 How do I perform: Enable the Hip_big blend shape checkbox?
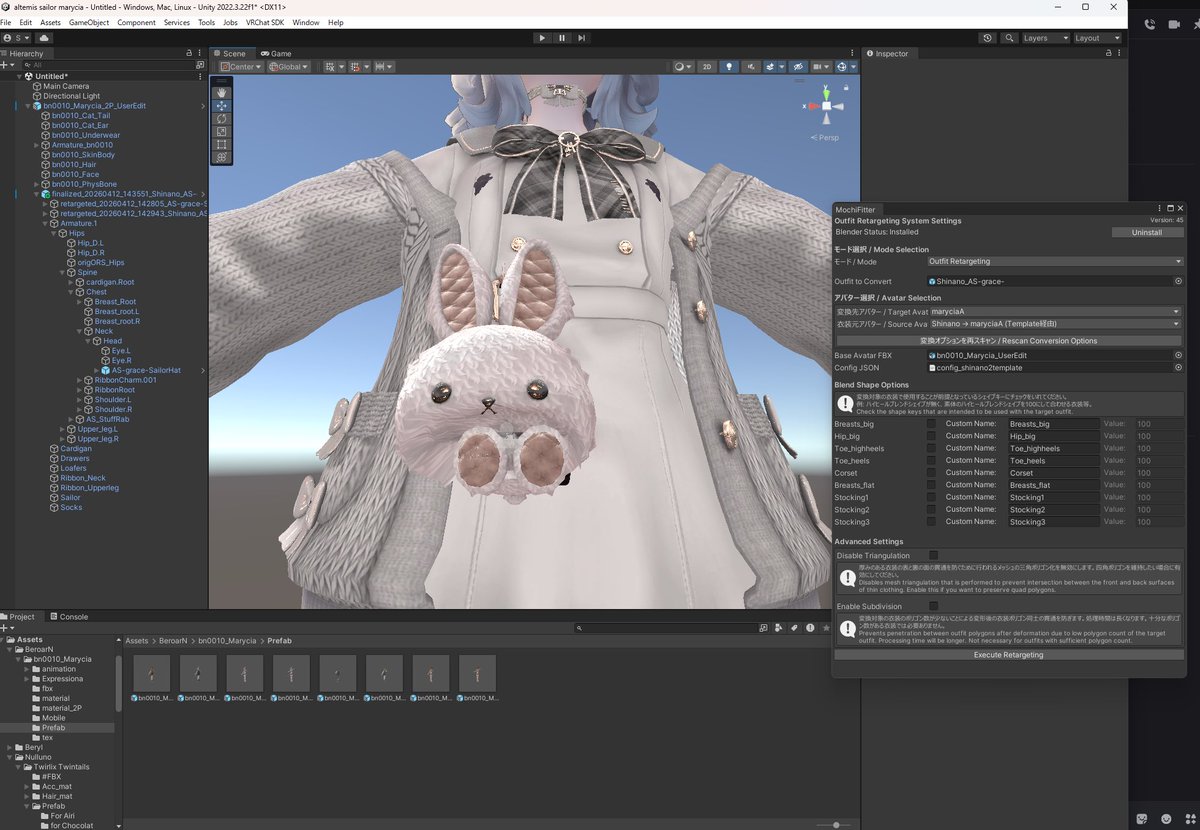point(931,436)
